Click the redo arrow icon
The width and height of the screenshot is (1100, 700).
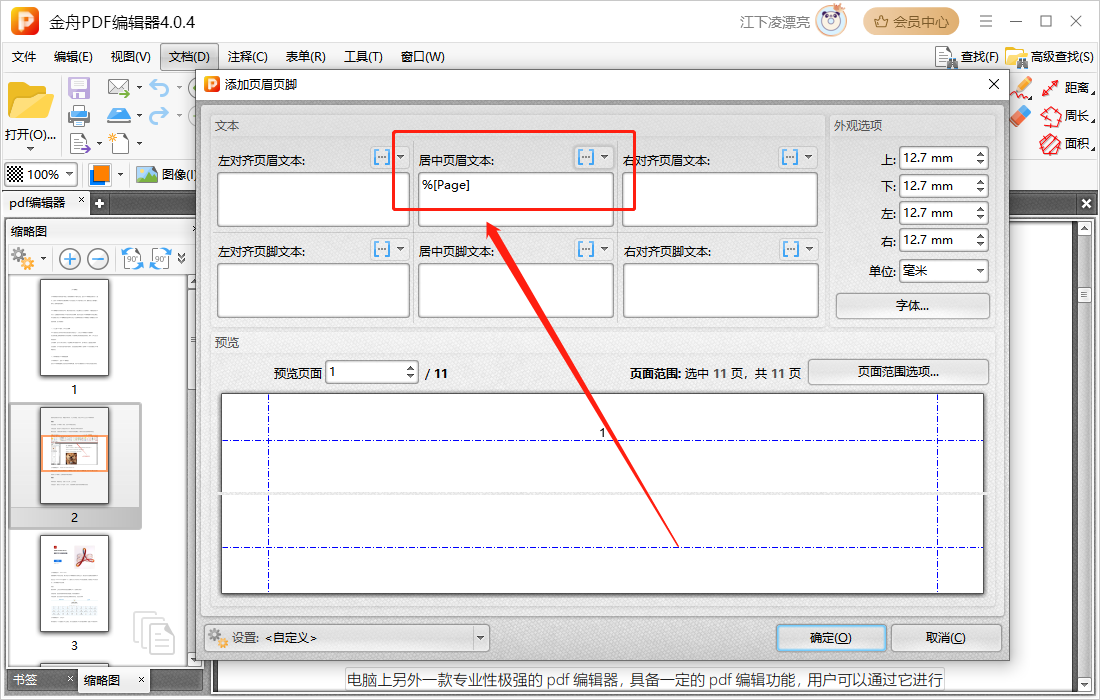159,115
